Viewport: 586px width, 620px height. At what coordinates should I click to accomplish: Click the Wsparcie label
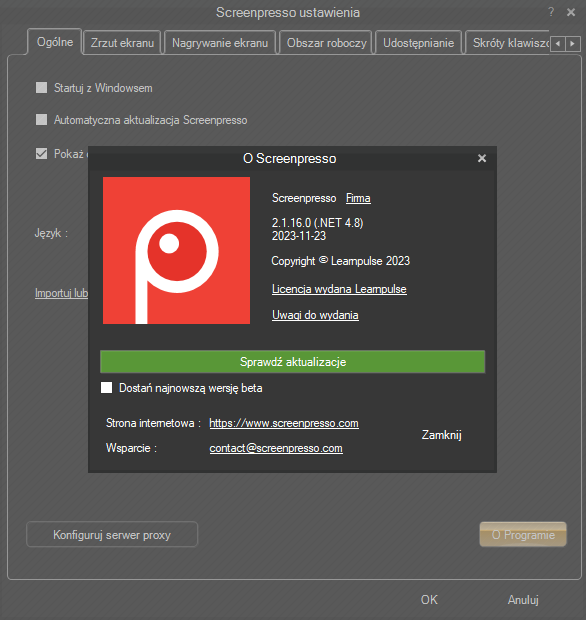(131, 448)
